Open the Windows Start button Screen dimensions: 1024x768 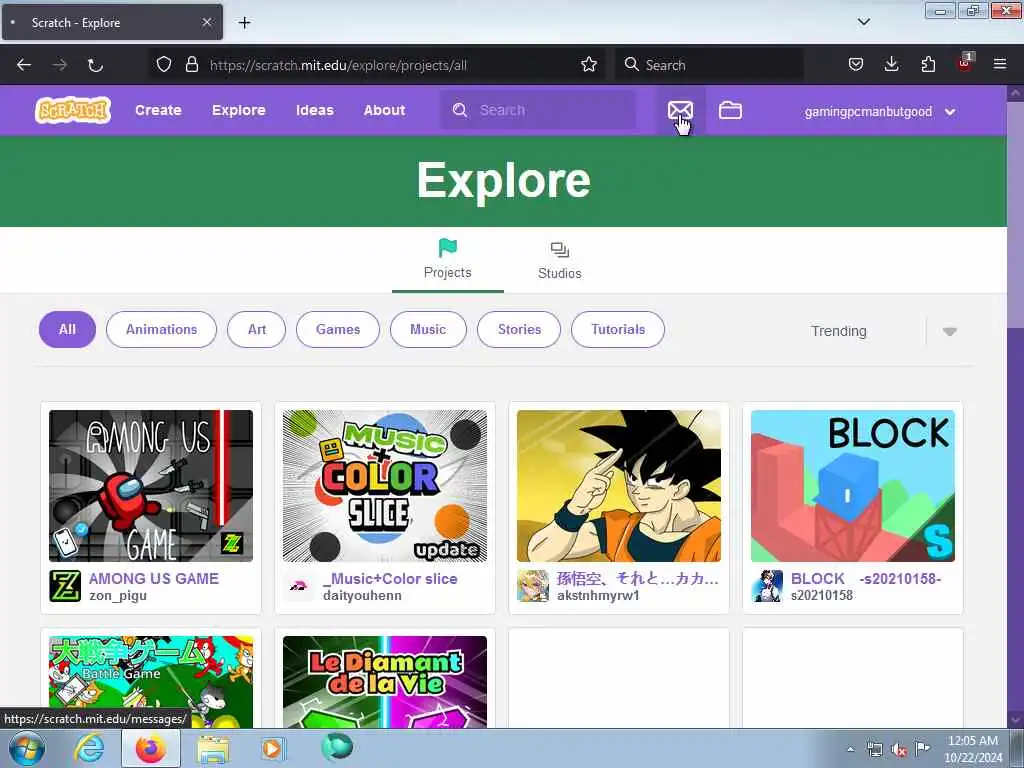(x=26, y=748)
